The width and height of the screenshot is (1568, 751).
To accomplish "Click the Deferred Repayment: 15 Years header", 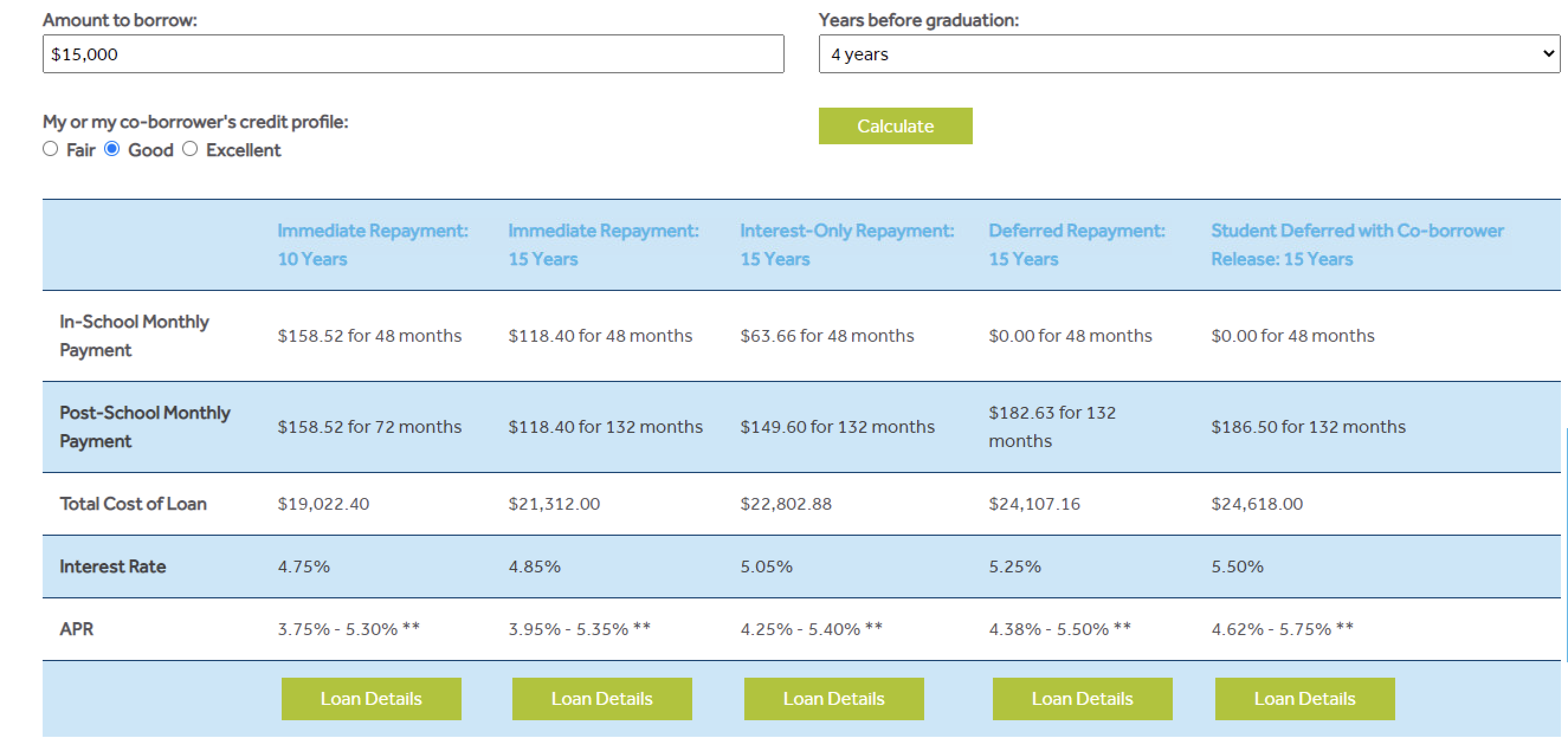I will pos(1076,244).
